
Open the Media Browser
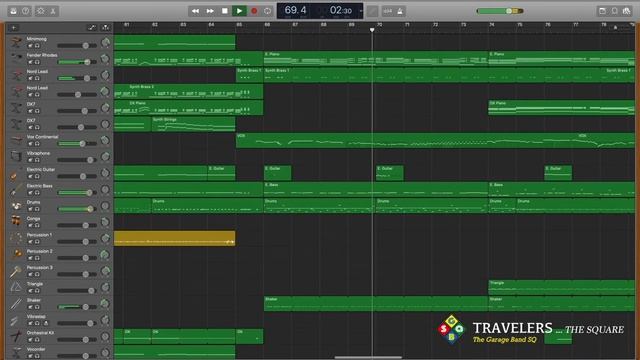627,11
